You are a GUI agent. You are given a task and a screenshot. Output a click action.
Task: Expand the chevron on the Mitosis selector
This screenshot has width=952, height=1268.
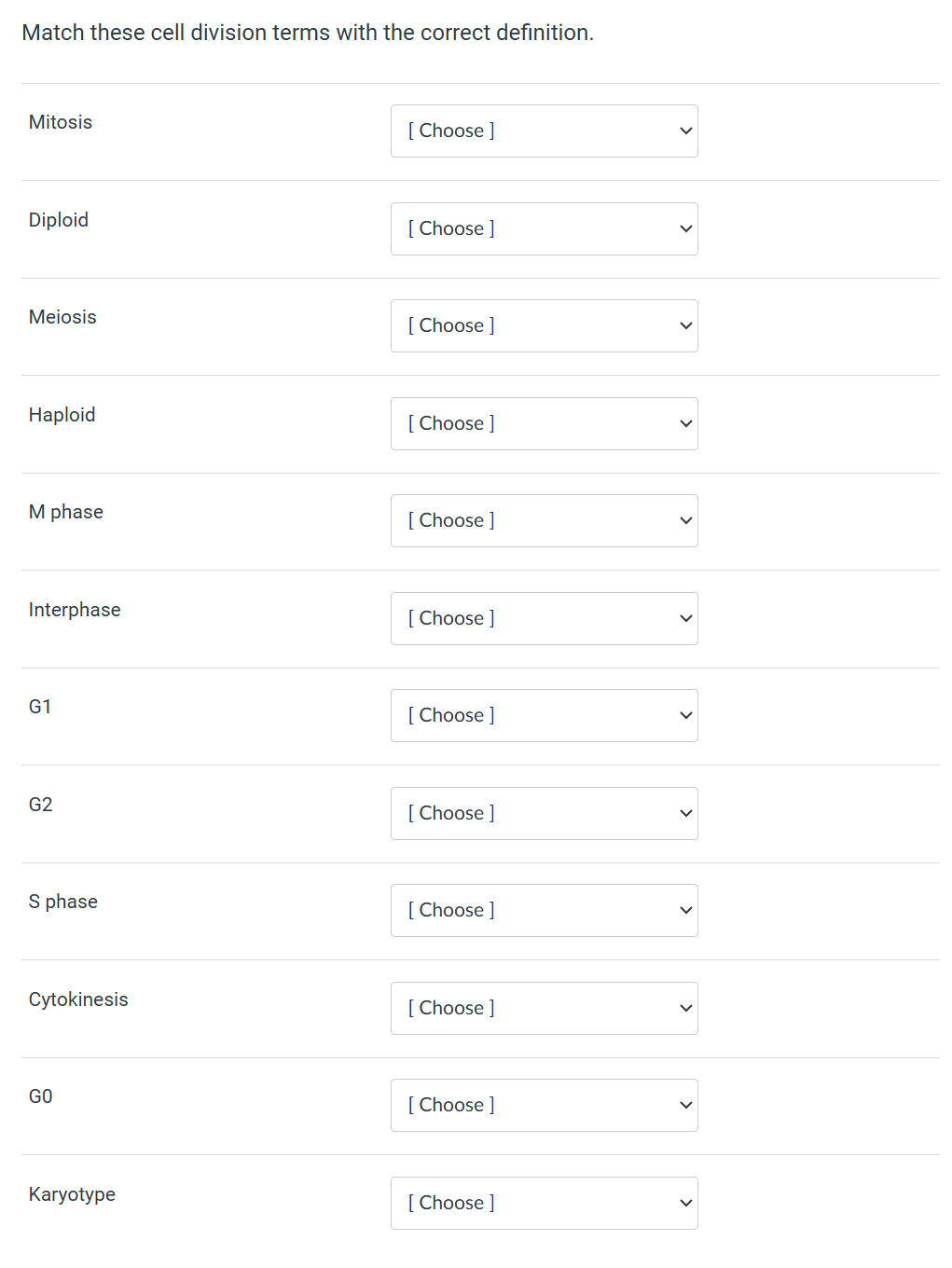[684, 131]
